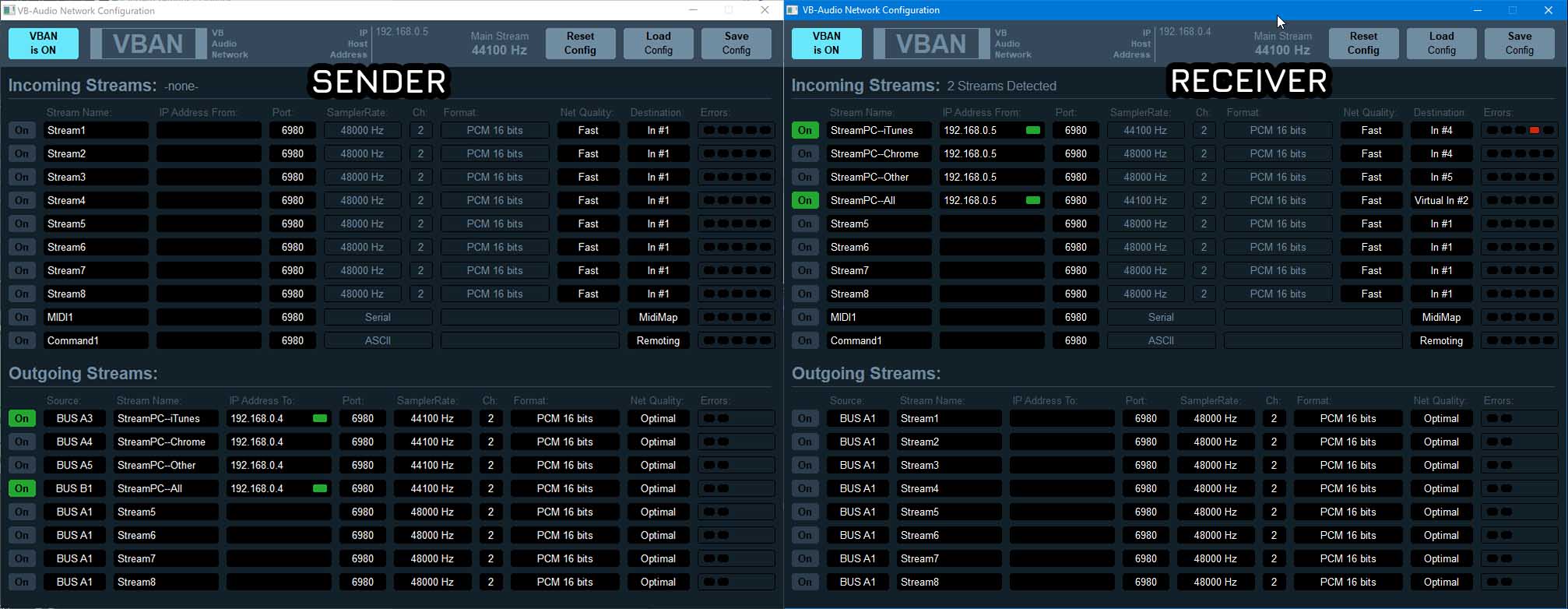Screen dimensions: 1568x609
Task: Open In #5 destination for StreamPC--Other
Action: tap(1441, 177)
